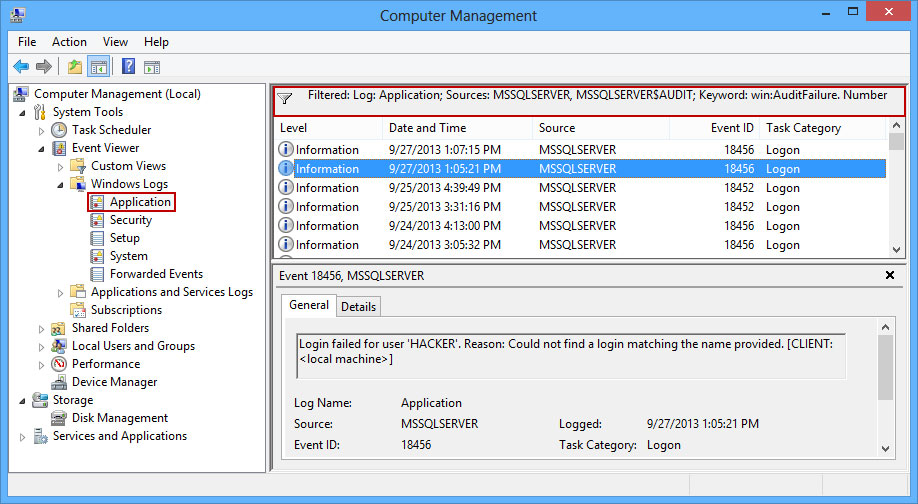Collapse the Event Viewer node

[x=41, y=149]
